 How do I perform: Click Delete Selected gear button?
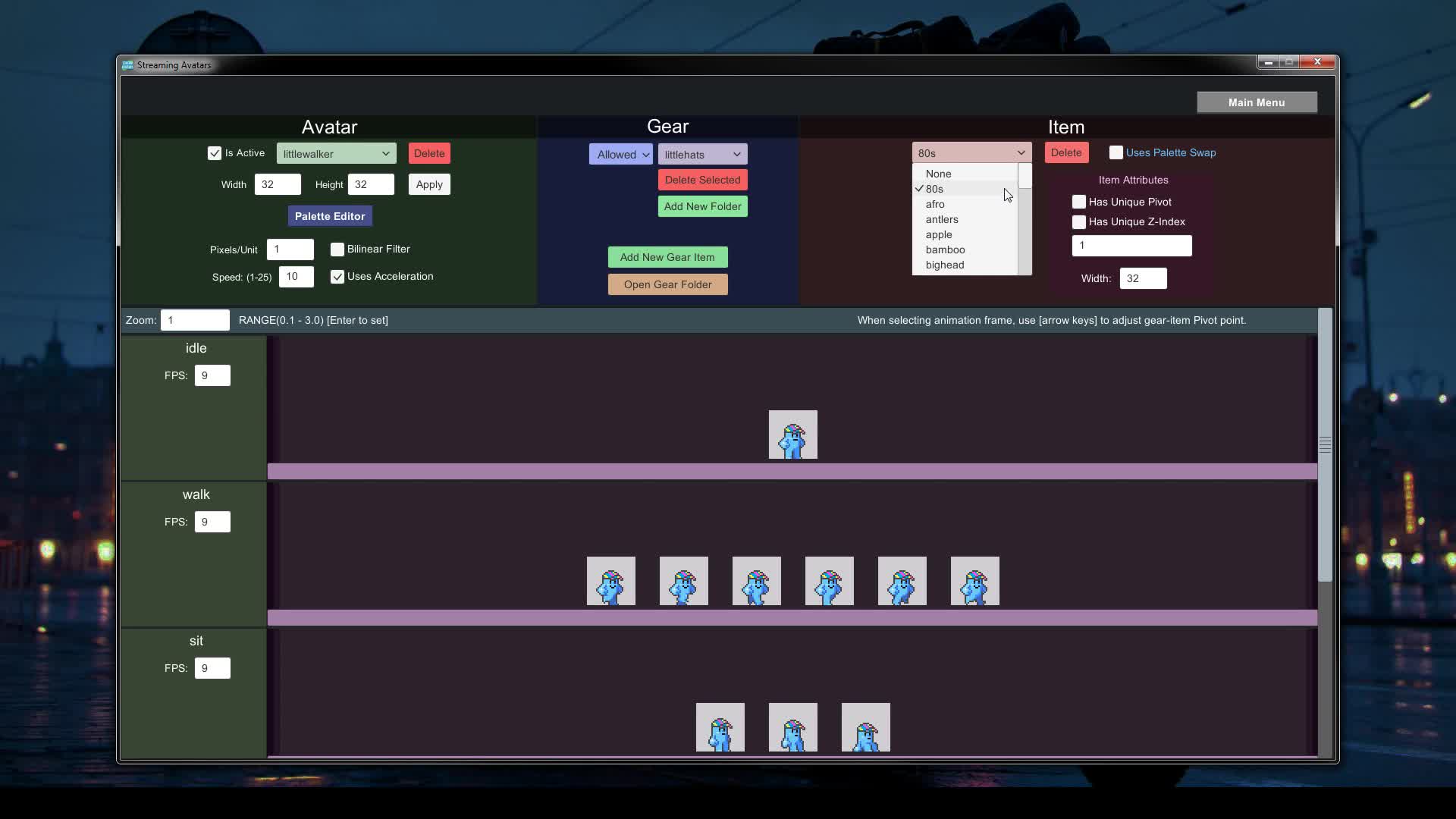702,179
